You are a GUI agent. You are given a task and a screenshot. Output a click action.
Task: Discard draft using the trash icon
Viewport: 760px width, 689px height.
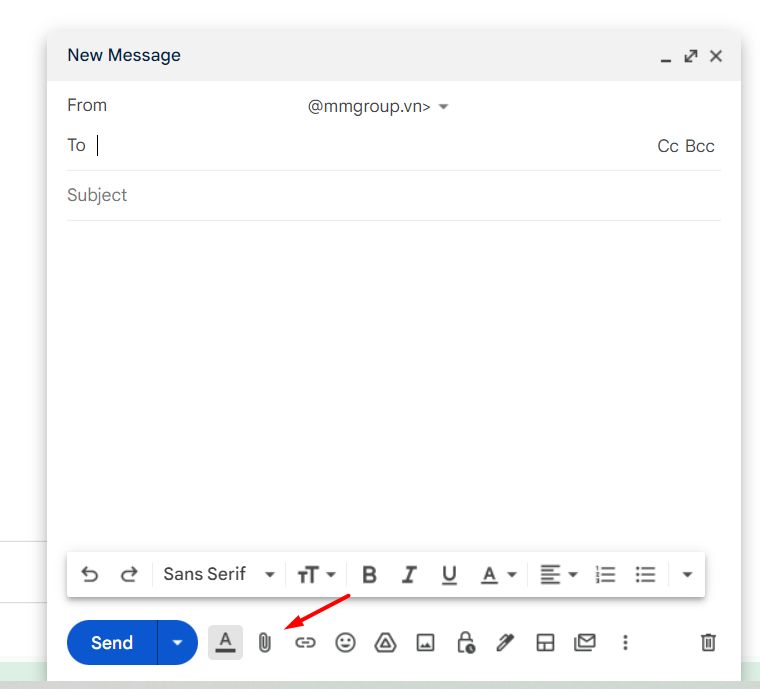click(x=708, y=642)
